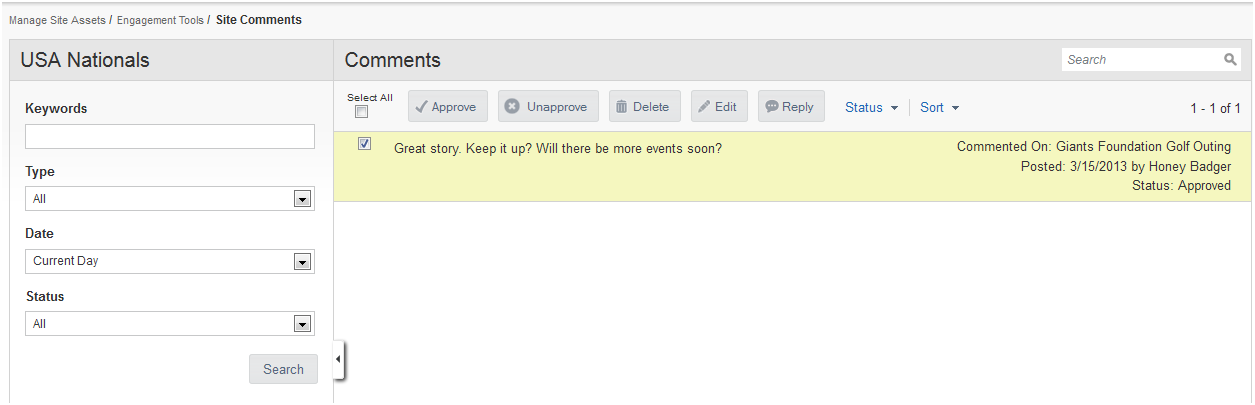Click into the Keywords text field
Screen dimensions: 1255x405
click(170, 136)
